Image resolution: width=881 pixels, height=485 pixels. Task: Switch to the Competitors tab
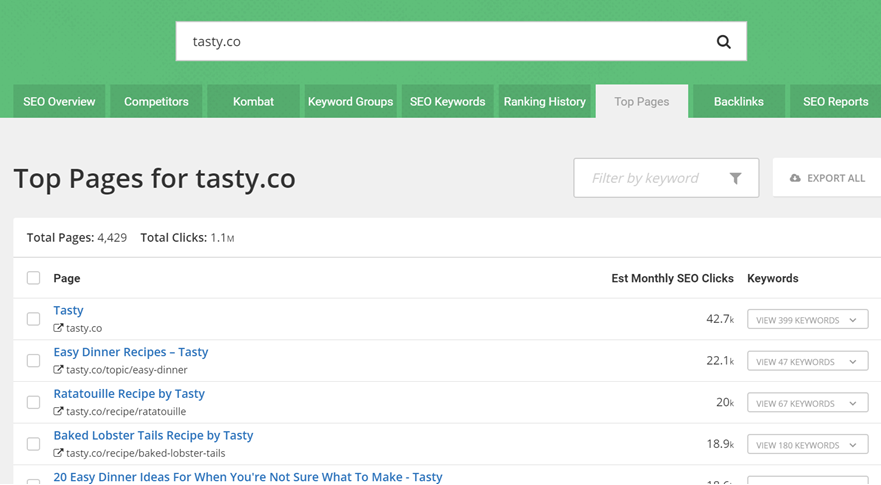point(156,102)
